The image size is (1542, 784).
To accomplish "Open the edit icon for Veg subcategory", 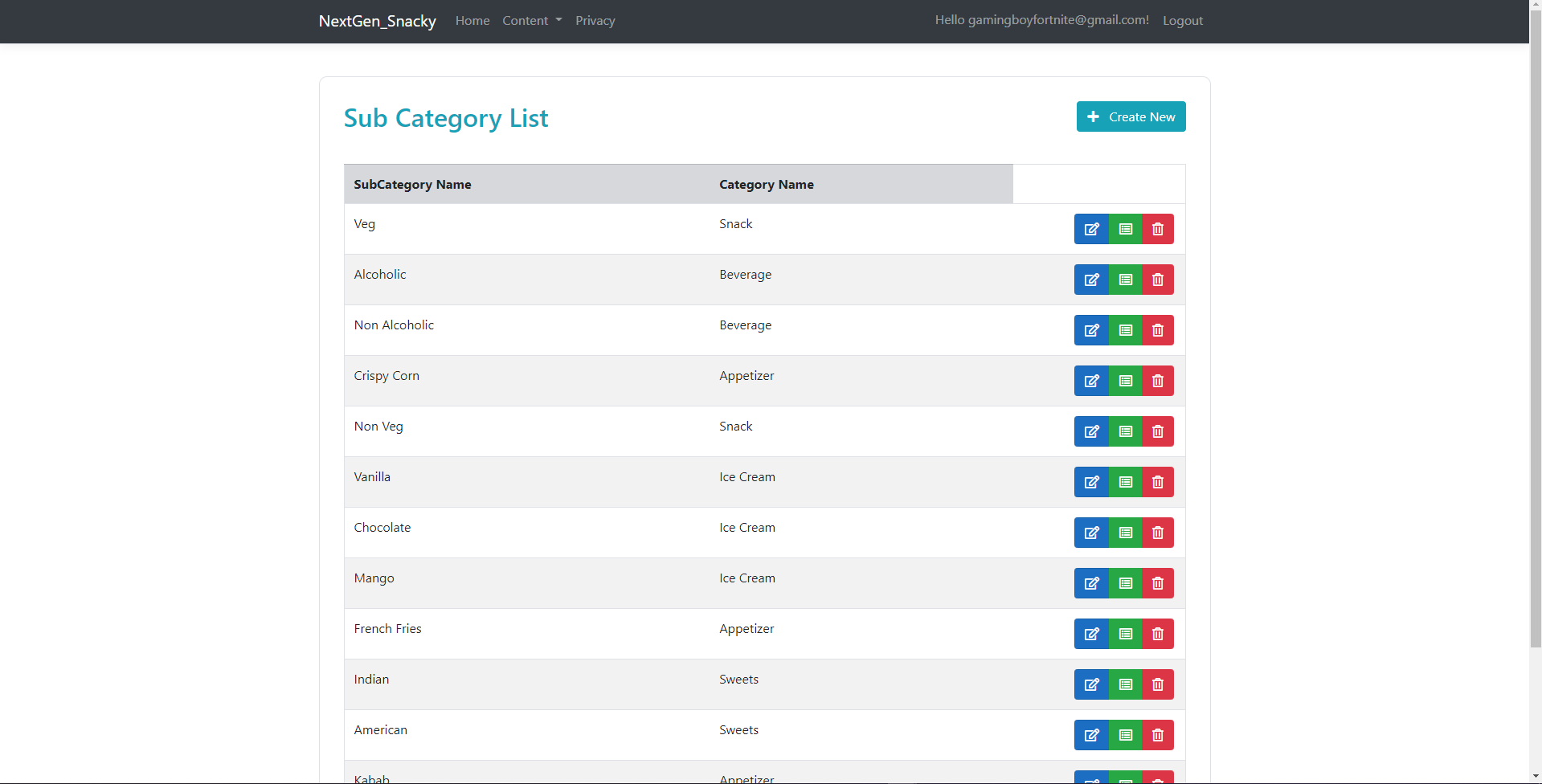I will pyautogui.click(x=1091, y=229).
